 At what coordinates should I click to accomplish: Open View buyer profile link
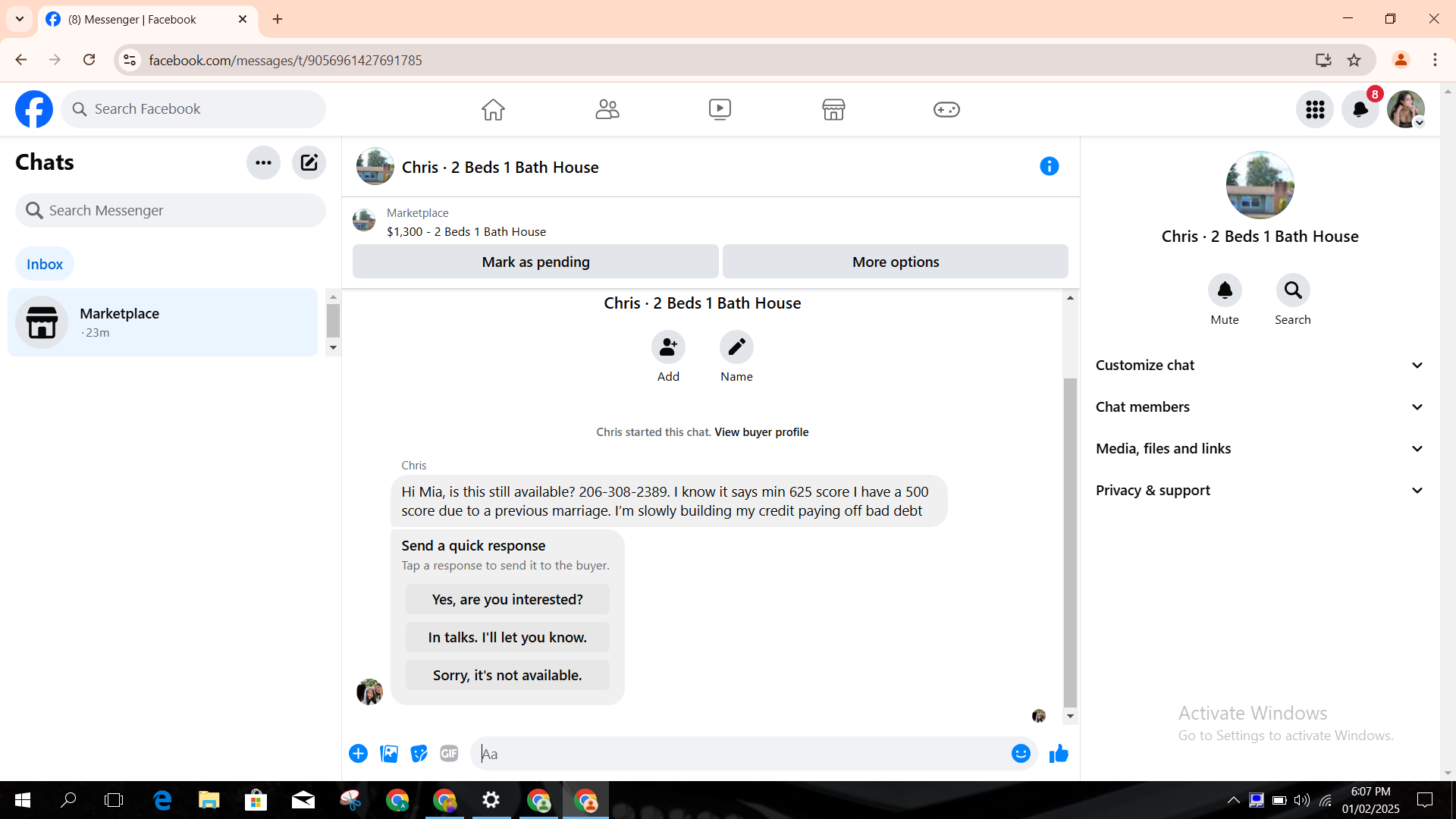[x=761, y=432]
